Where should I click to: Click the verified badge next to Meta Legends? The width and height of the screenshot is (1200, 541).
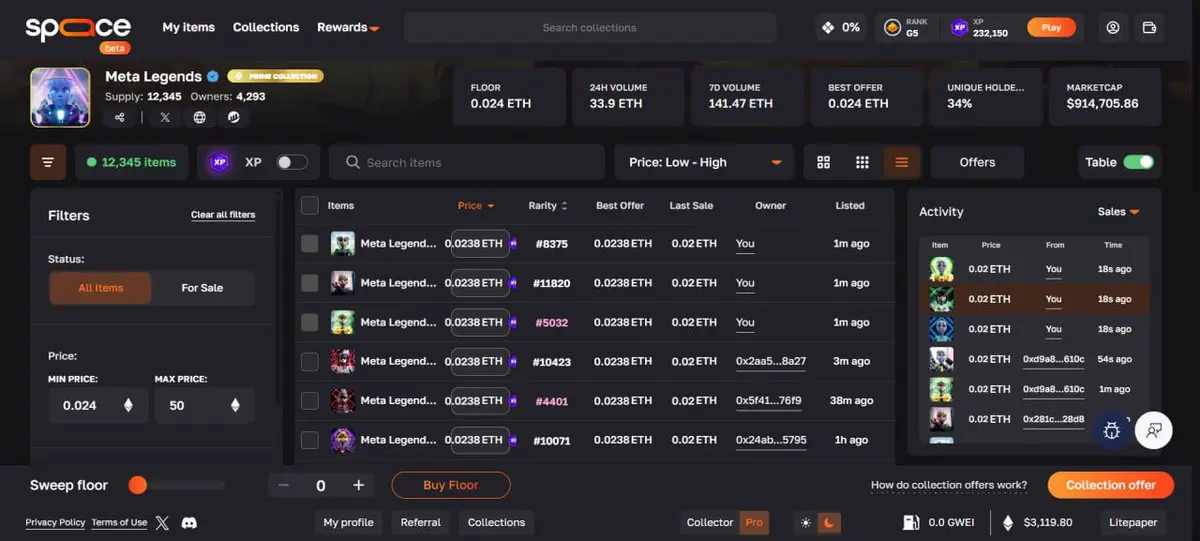point(212,77)
